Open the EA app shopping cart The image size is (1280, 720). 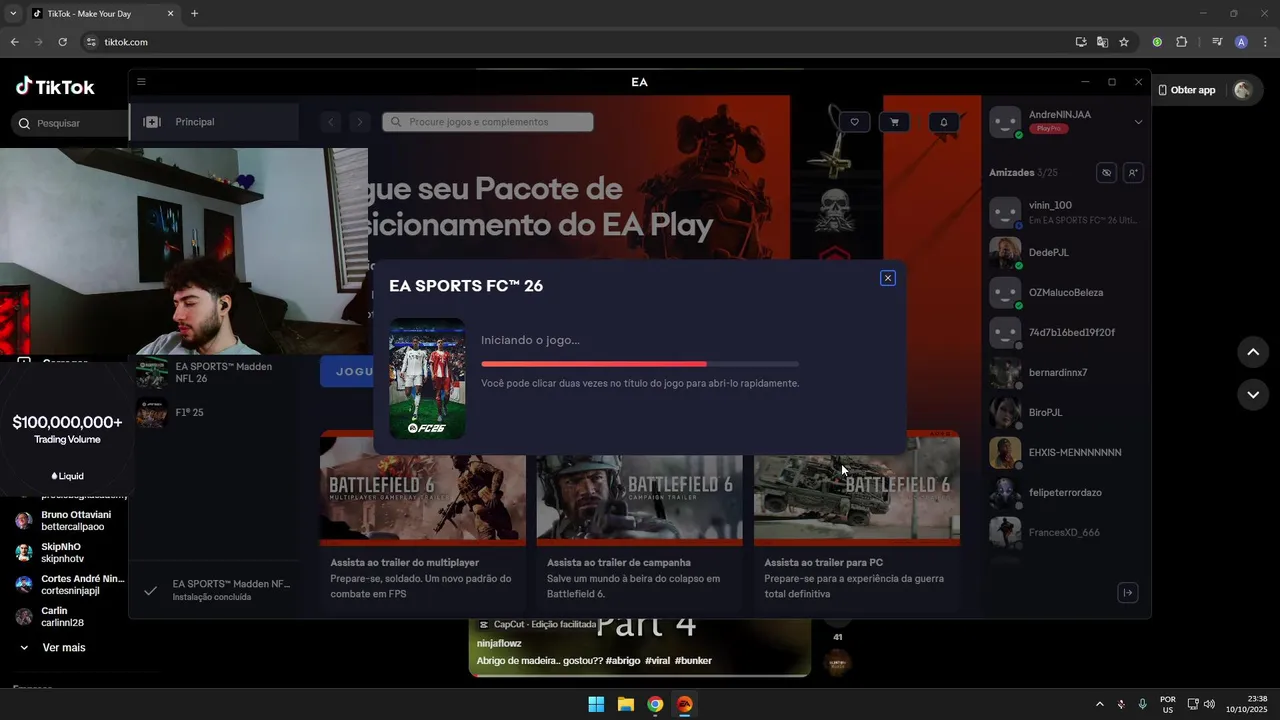[x=894, y=122]
